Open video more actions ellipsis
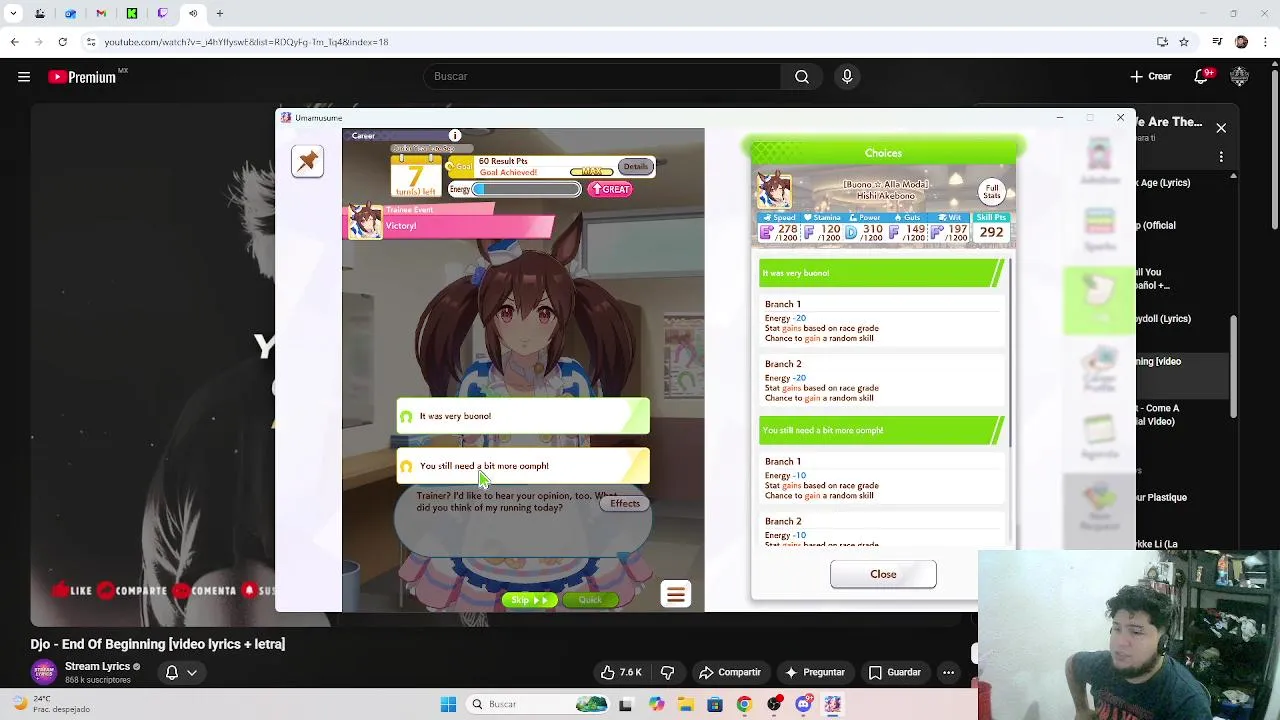Image resolution: width=1280 pixels, height=720 pixels. point(948,672)
